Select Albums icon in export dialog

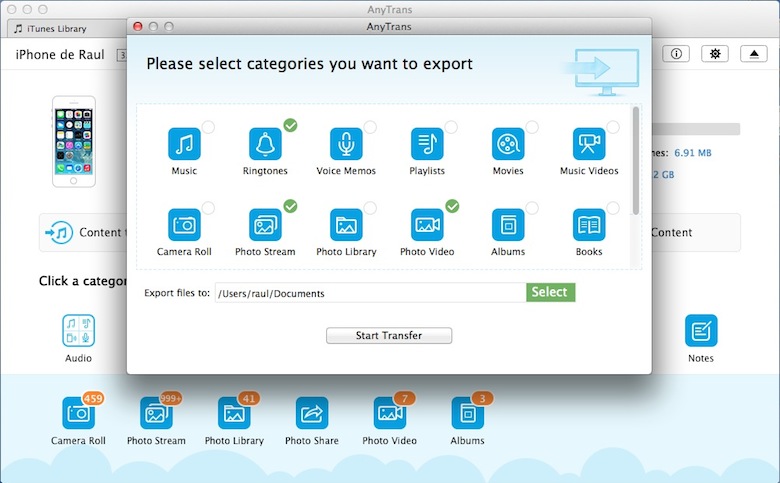(x=508, y=225)
